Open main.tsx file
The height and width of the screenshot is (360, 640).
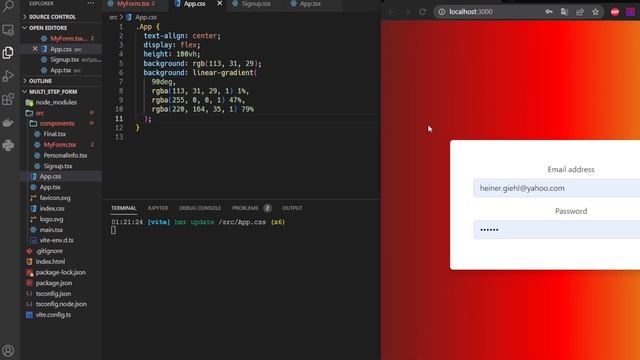pos(51,230)
